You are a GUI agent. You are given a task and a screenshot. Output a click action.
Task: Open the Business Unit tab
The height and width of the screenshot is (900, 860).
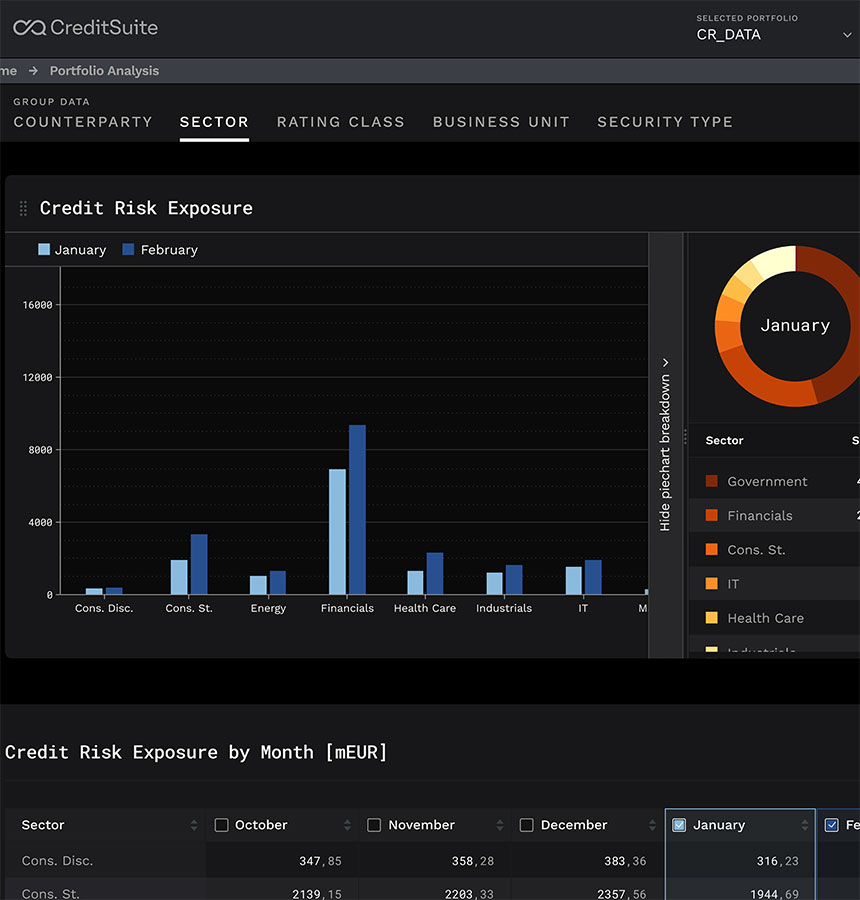click(x=500, y=122)
